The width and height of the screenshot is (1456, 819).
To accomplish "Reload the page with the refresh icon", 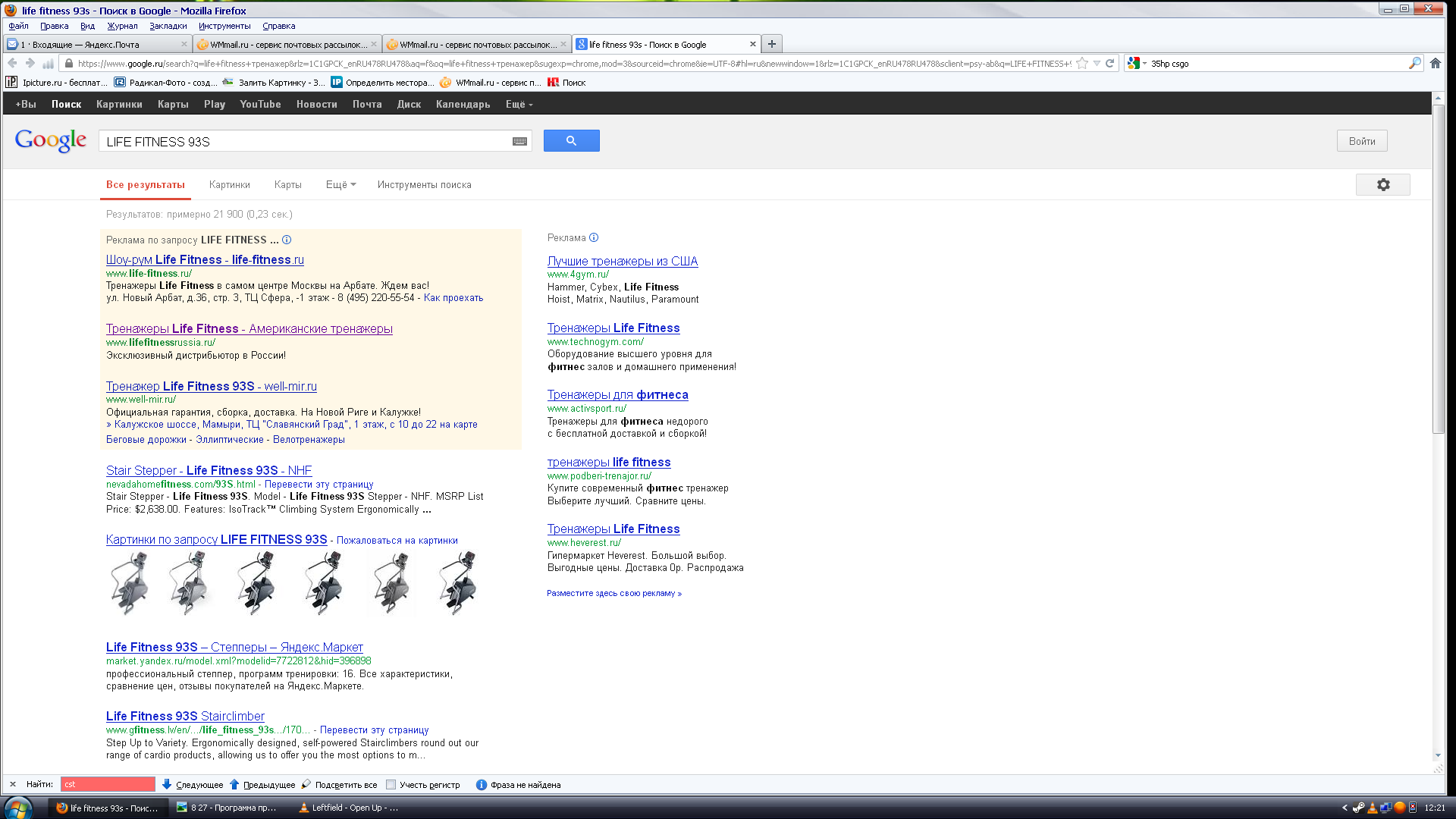I will [1109, 64].
